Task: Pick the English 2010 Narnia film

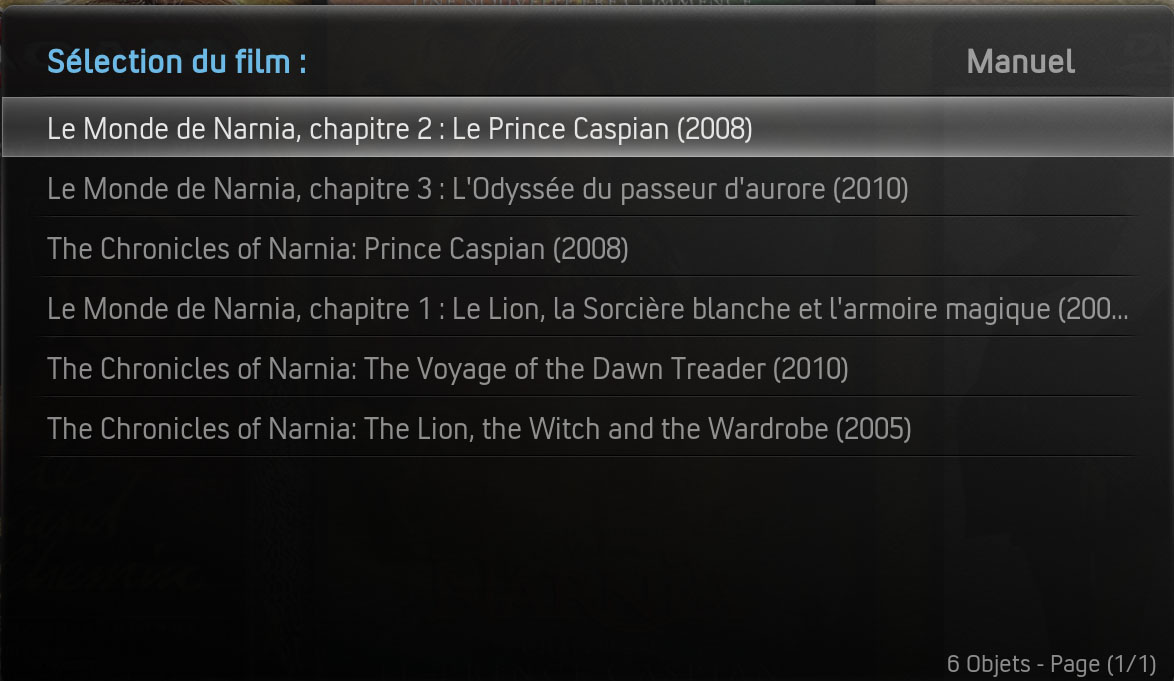Action: click(x=448, y=369)
